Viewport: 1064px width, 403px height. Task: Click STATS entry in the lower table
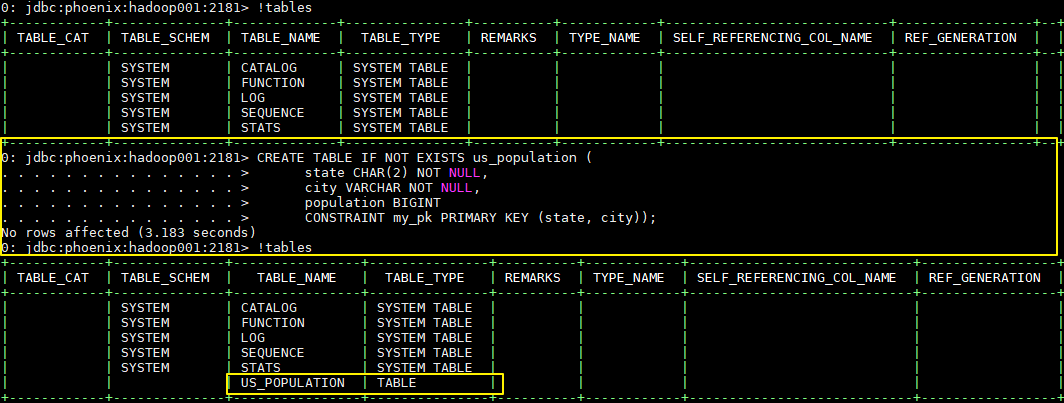pos(261,368)
